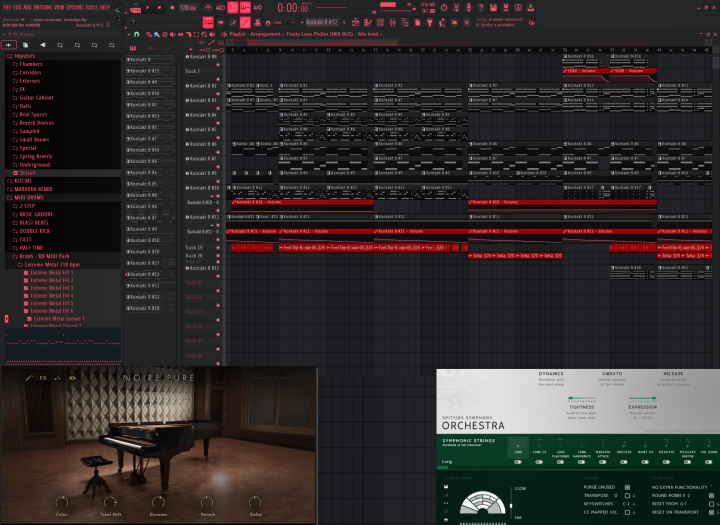
Task: Select the stamp tool icon
Action: pos(258,22)
